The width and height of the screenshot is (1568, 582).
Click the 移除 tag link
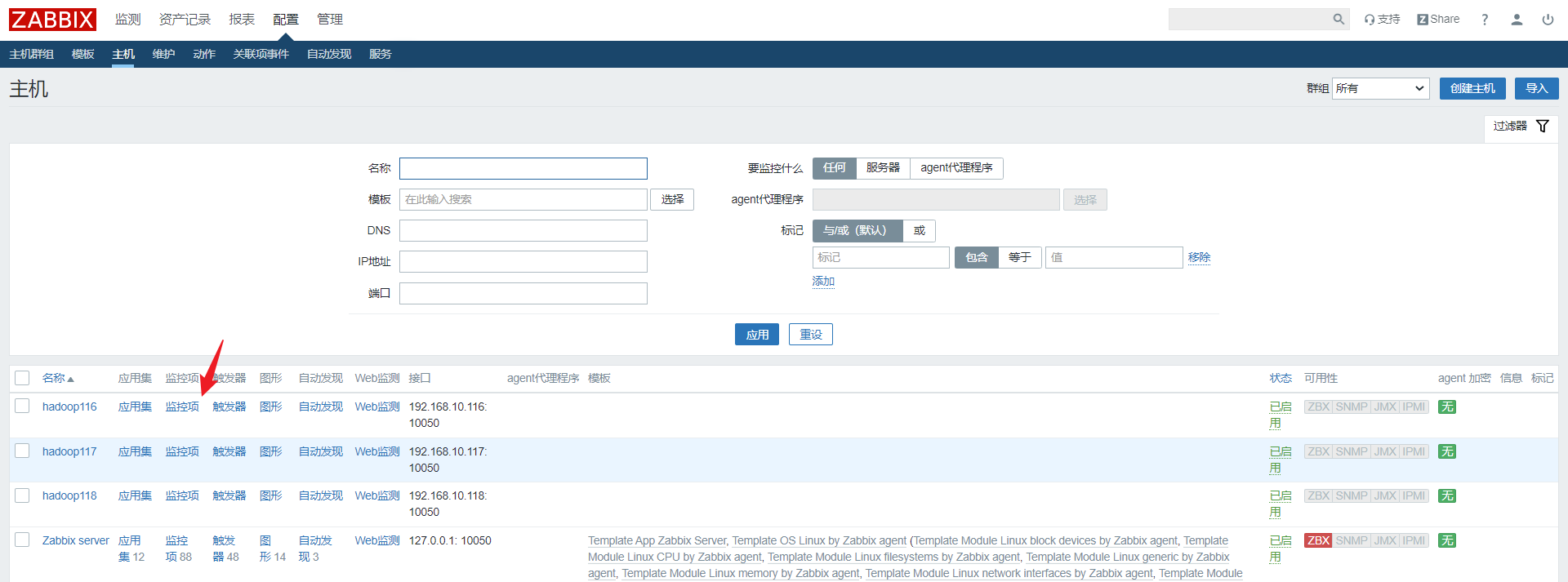click(x=1200, y=257)
